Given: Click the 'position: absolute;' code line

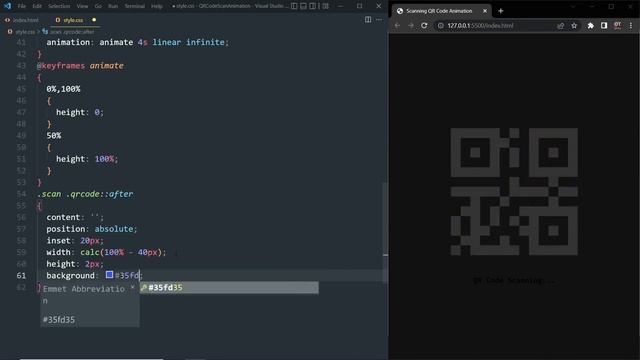Looking at the screenshot, I should 91,229.
